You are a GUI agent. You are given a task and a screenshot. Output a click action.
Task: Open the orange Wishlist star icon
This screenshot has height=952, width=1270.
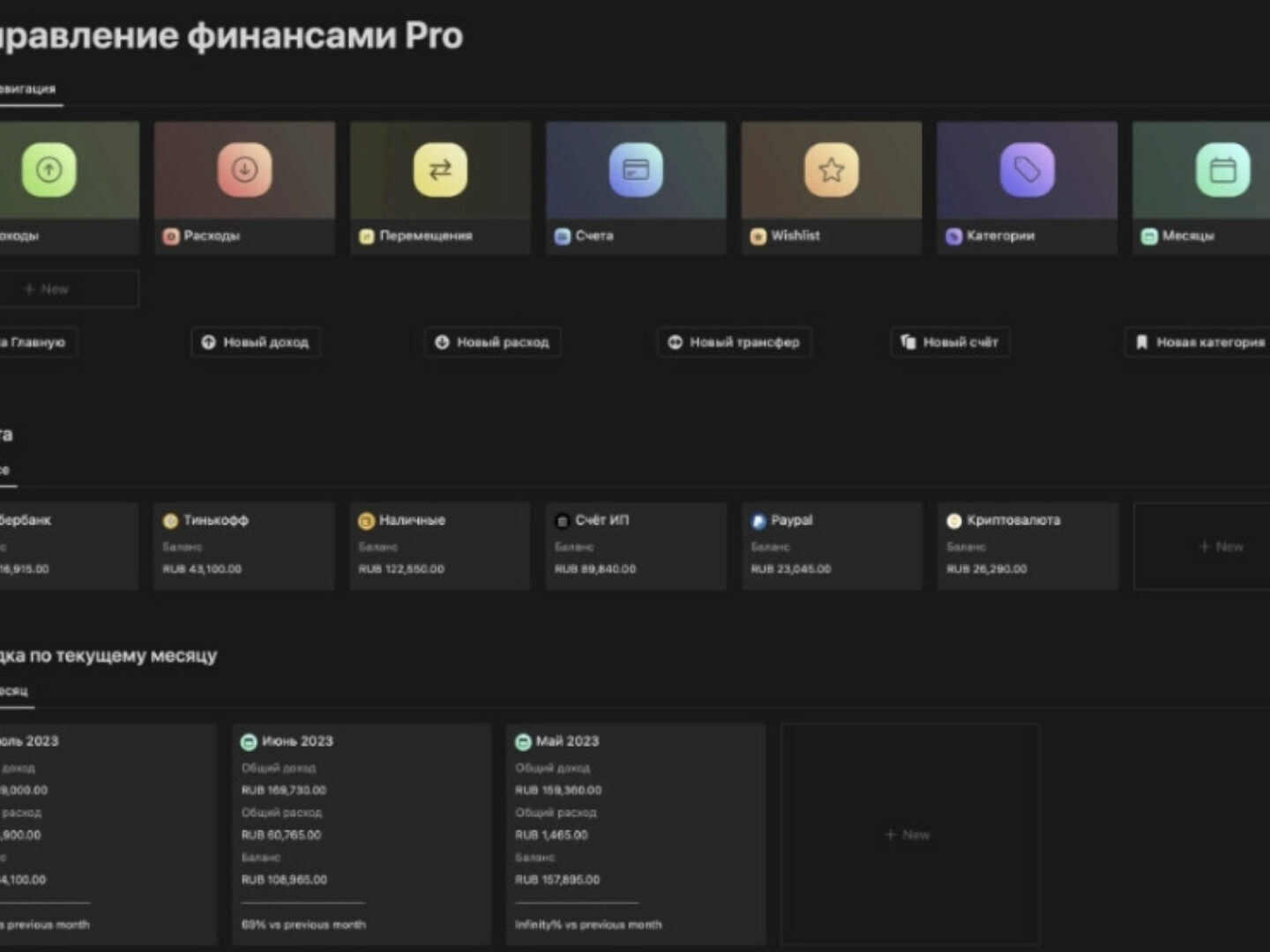pyautogui.click(x=831, y=169)
